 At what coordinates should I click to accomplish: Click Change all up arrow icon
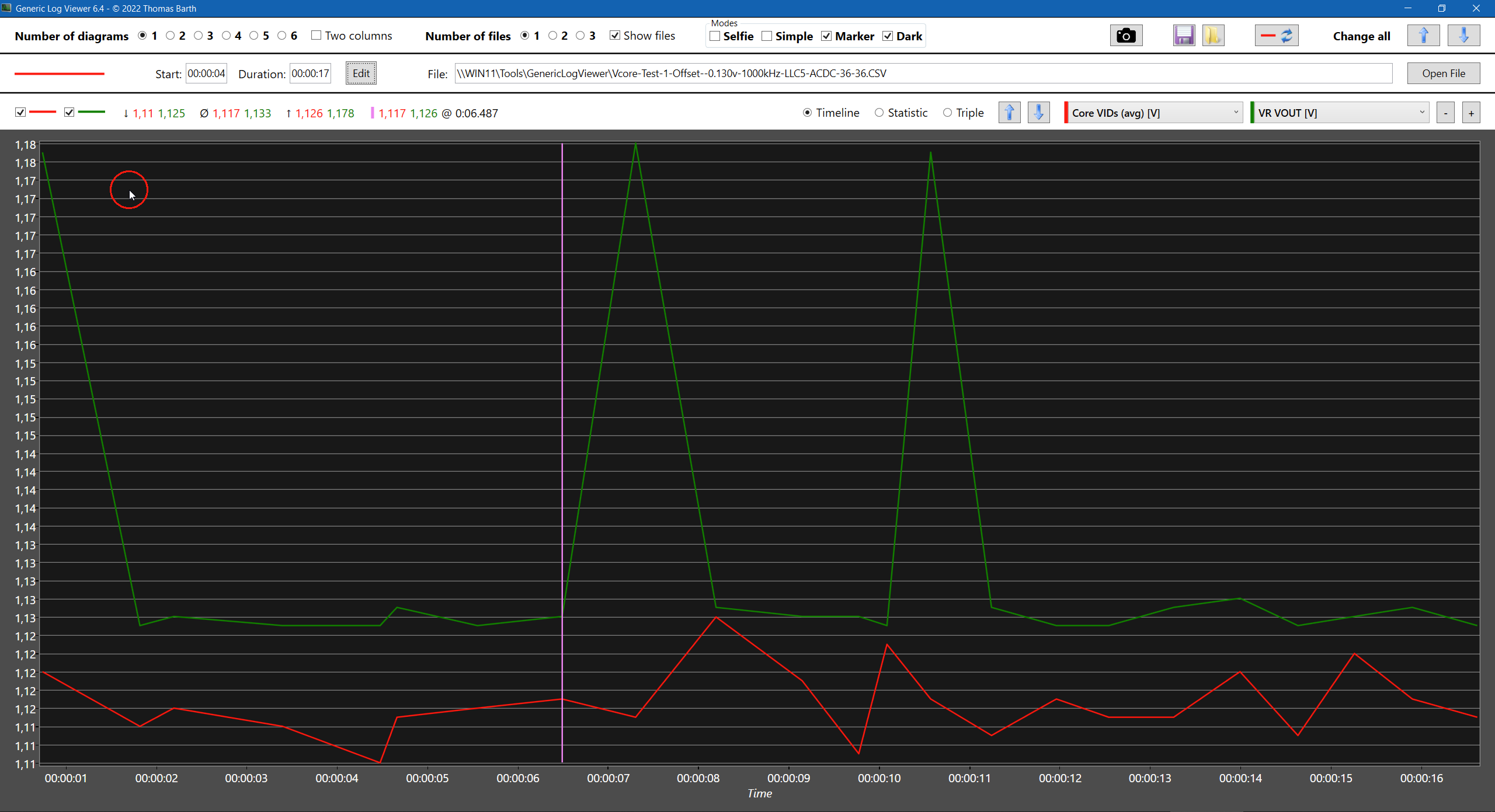1423,36
